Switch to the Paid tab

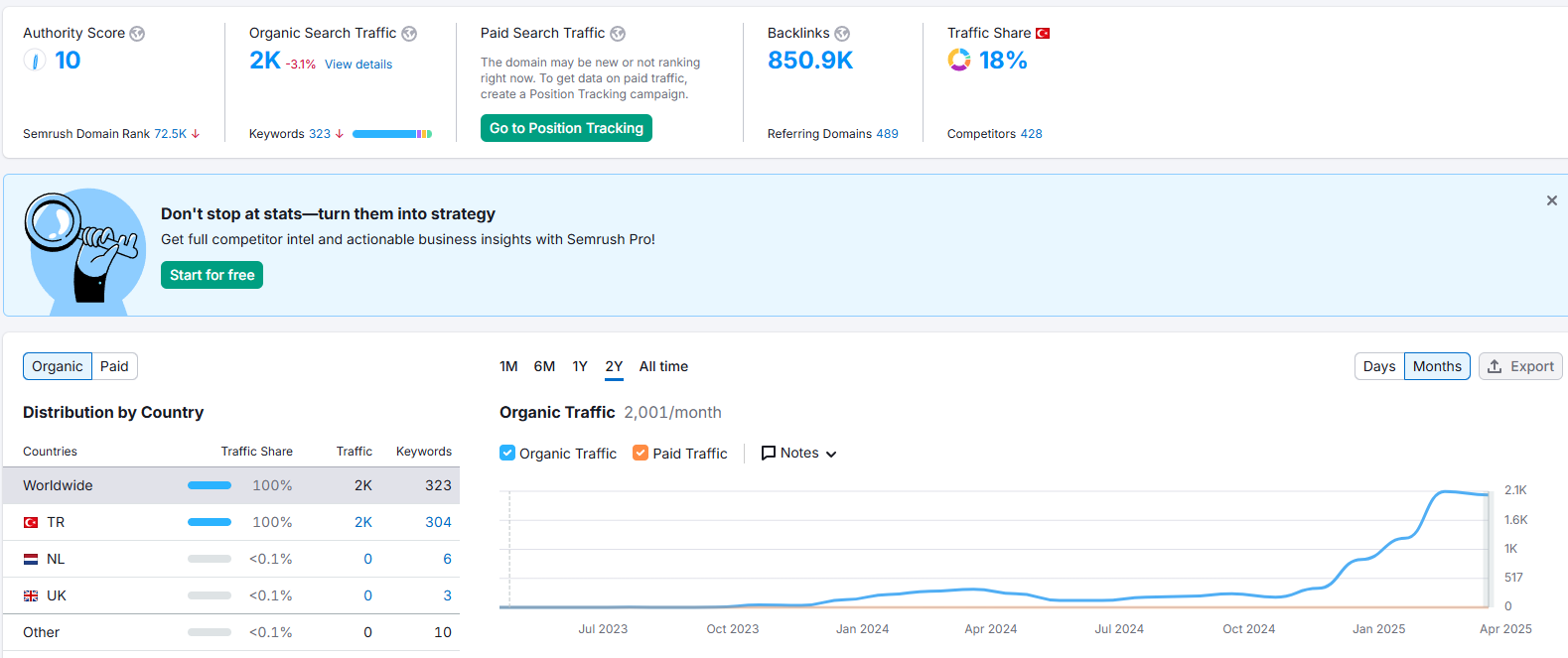coord(114,366)
